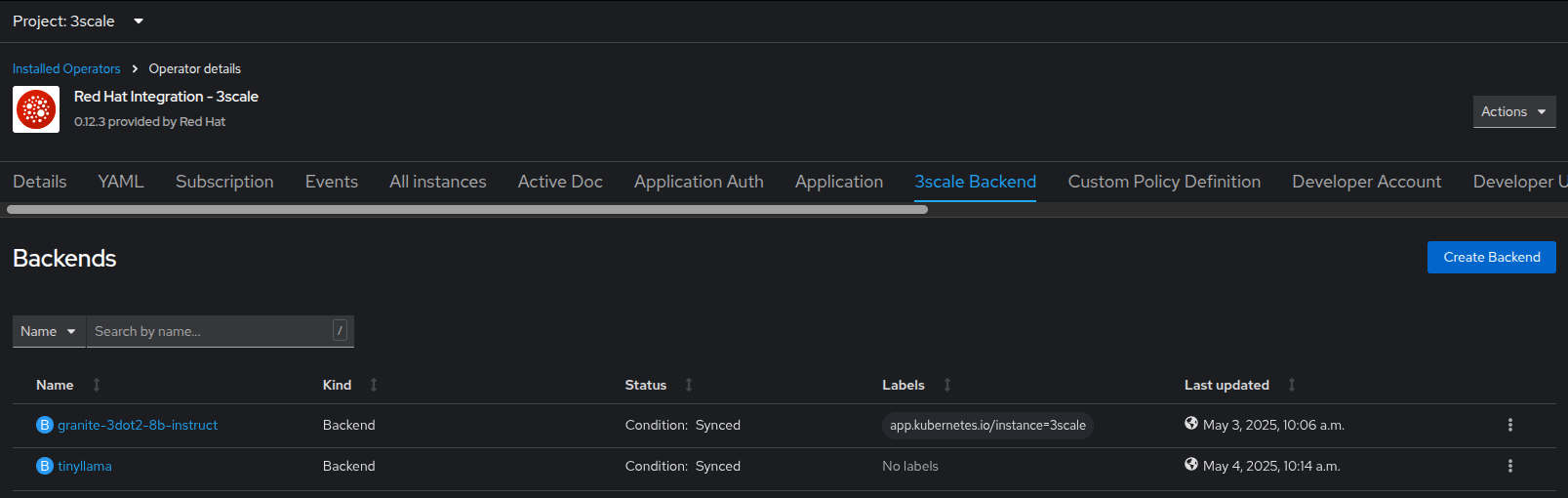Click the Labels column header text
The image size is (1568, 498).
[904, 385]
